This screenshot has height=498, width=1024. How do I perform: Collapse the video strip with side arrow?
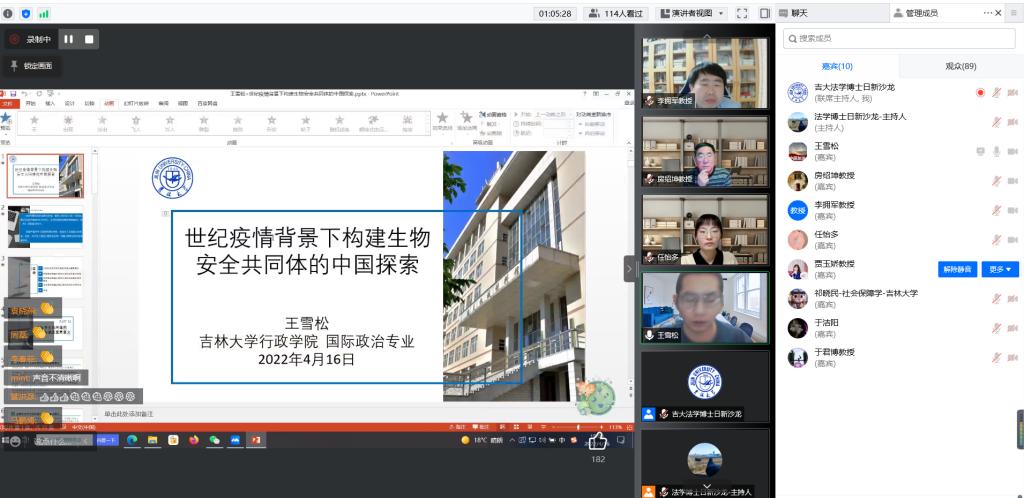[630, 268]
